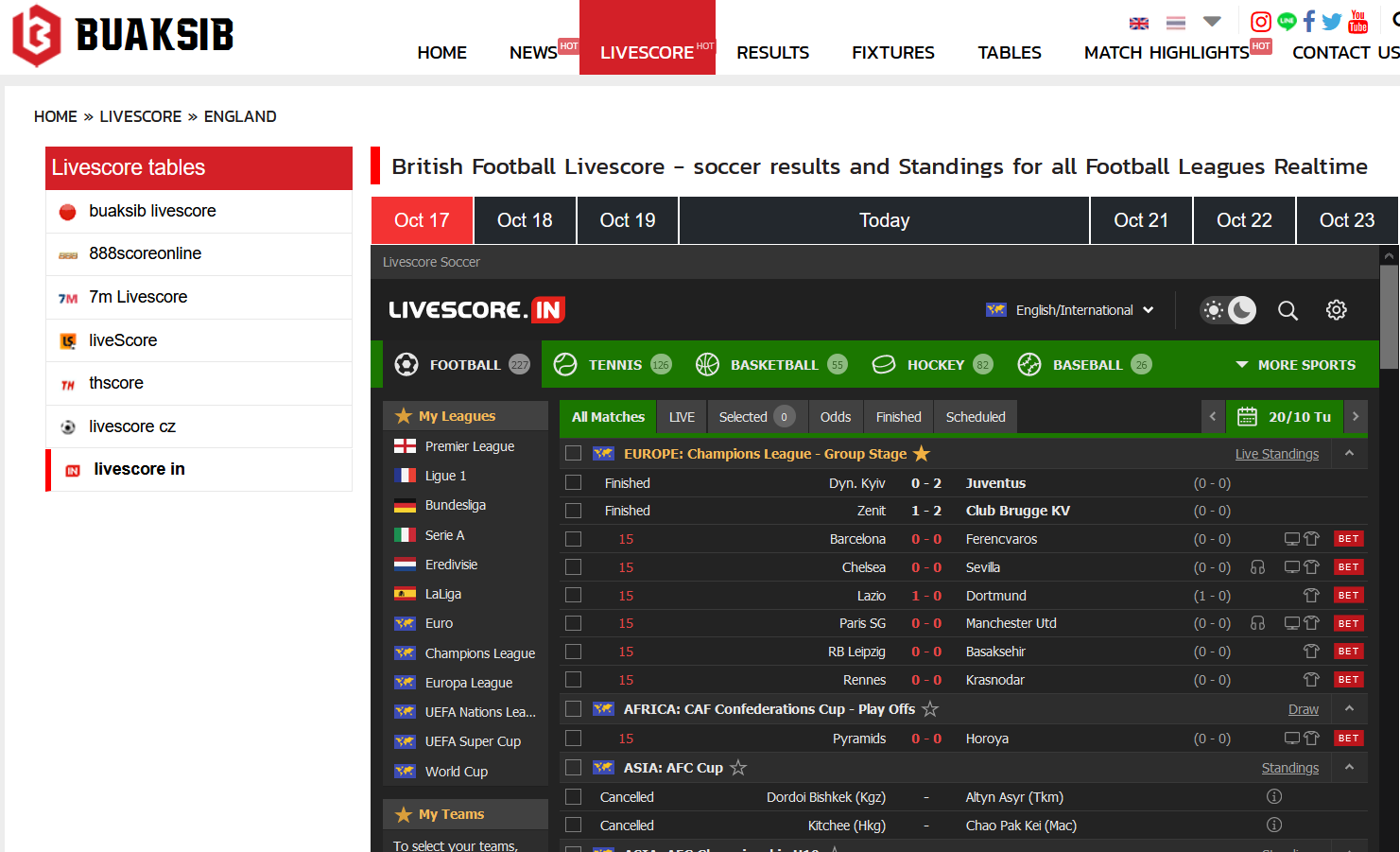Screen dimensions: 1400x852
Task: Open RESULTS in the top menu
Action: [772, 53]
